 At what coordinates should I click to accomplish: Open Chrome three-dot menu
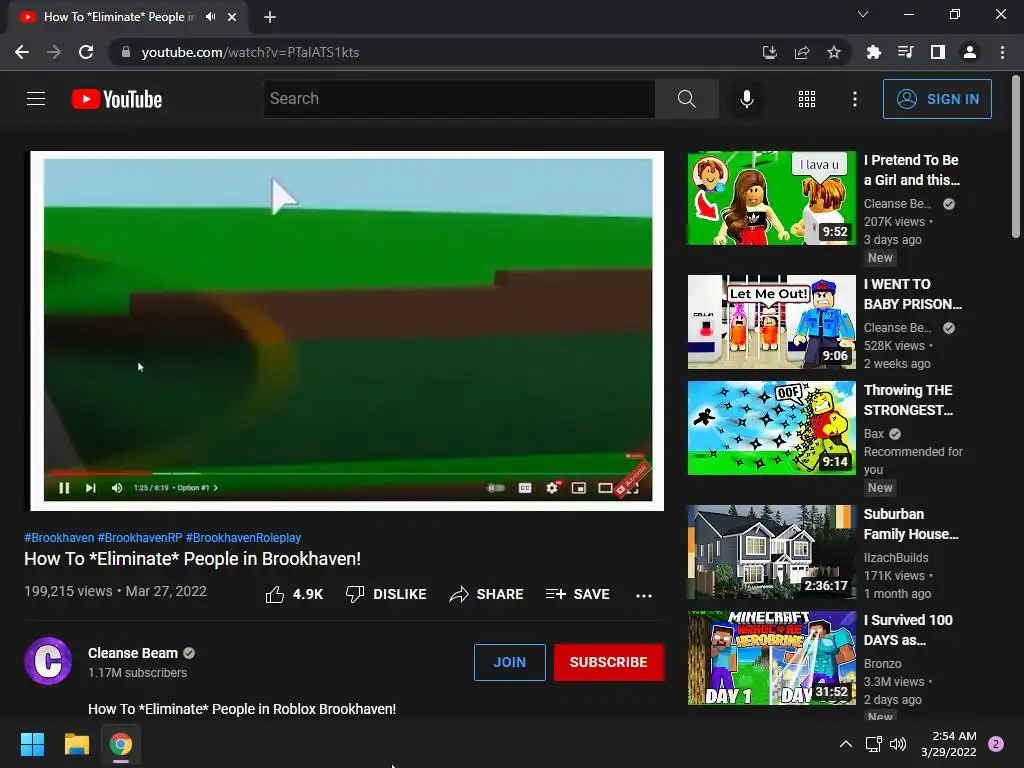click(1002, 52)
